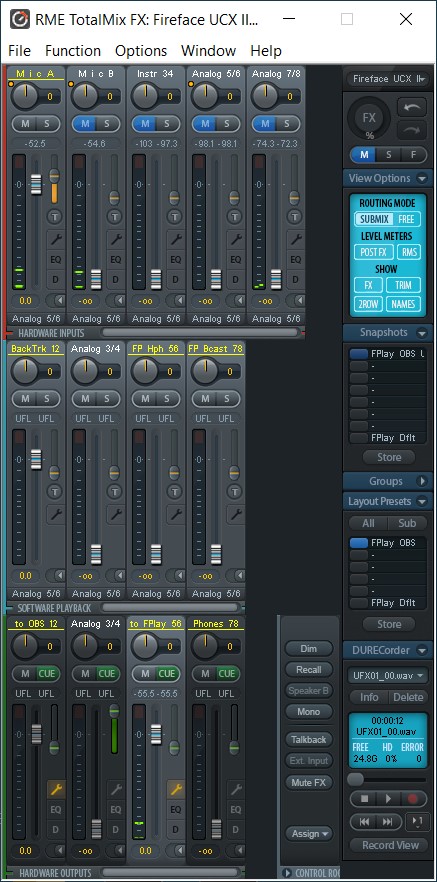Mute the Mic B input channel
Screen dimensions: 437x882
click(x=84, y=124)
